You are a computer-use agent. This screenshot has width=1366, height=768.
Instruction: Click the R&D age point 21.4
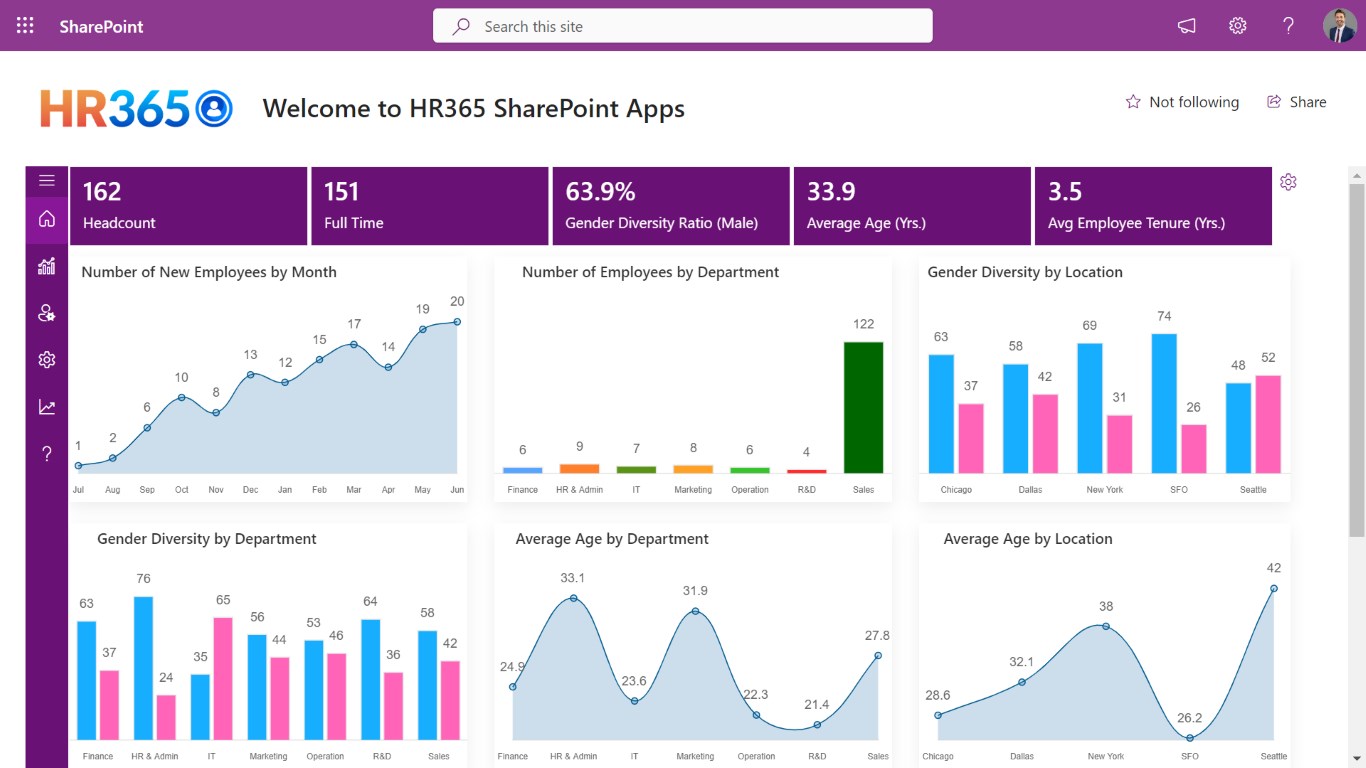point(817,725)
